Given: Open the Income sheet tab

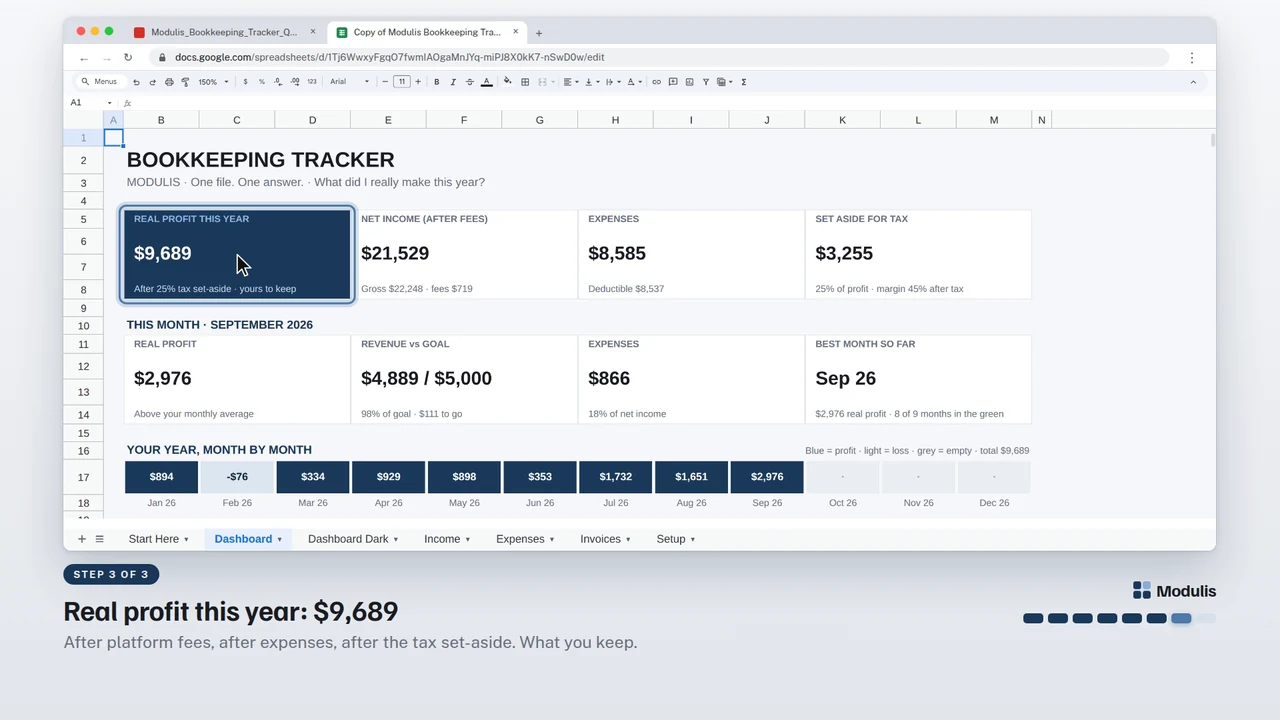Looking at the screenshot, I should pyautogui.click(x=448, y=539).
